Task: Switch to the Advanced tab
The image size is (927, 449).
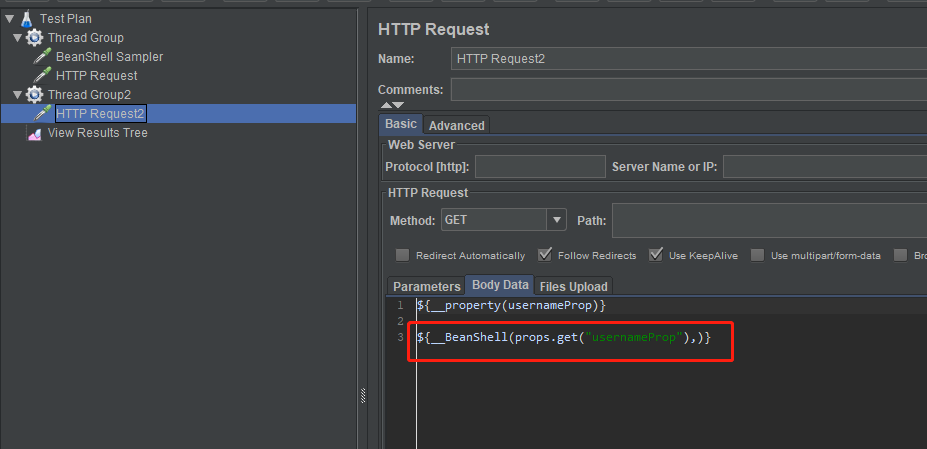Action: [456, 125]
